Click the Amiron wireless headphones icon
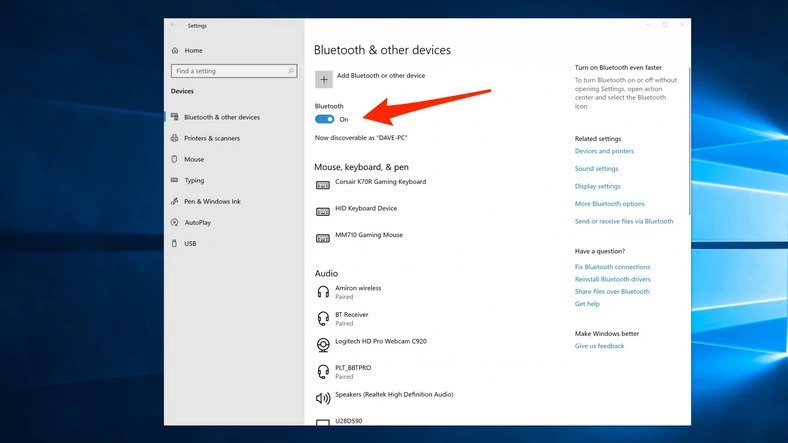Viewport: 788px width, 443px height. [323, 292]
